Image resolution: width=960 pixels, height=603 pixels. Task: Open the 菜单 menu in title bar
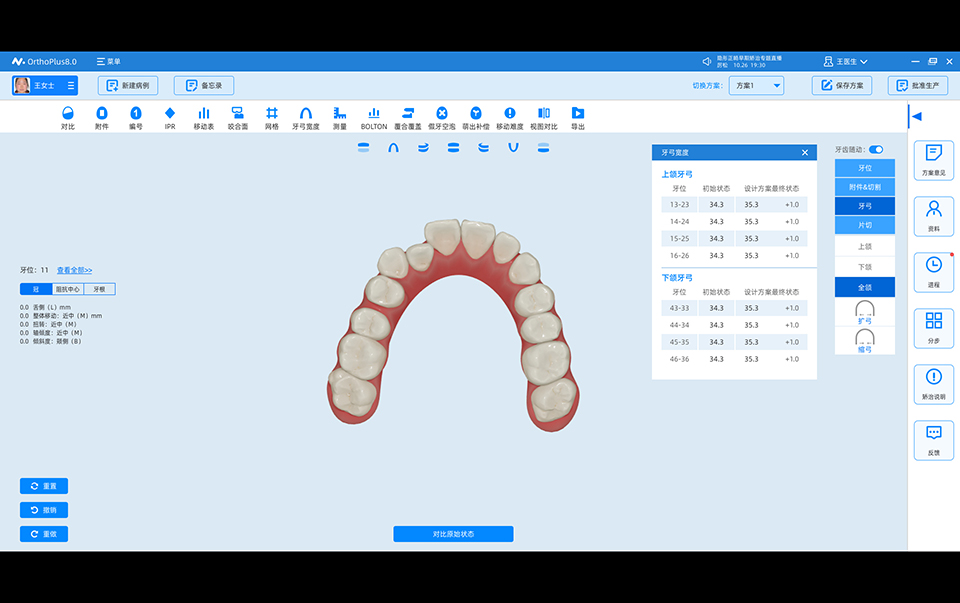108,62
